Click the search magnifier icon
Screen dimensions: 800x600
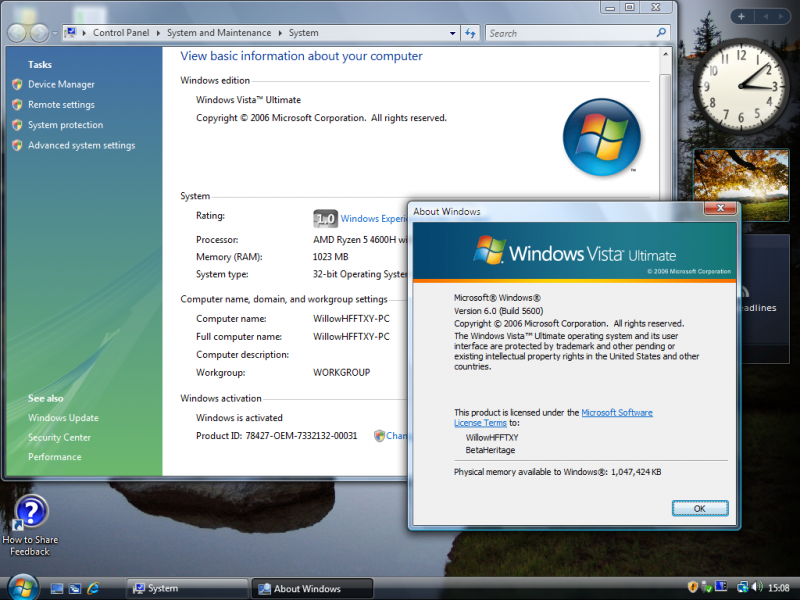[x=661, y=33]
